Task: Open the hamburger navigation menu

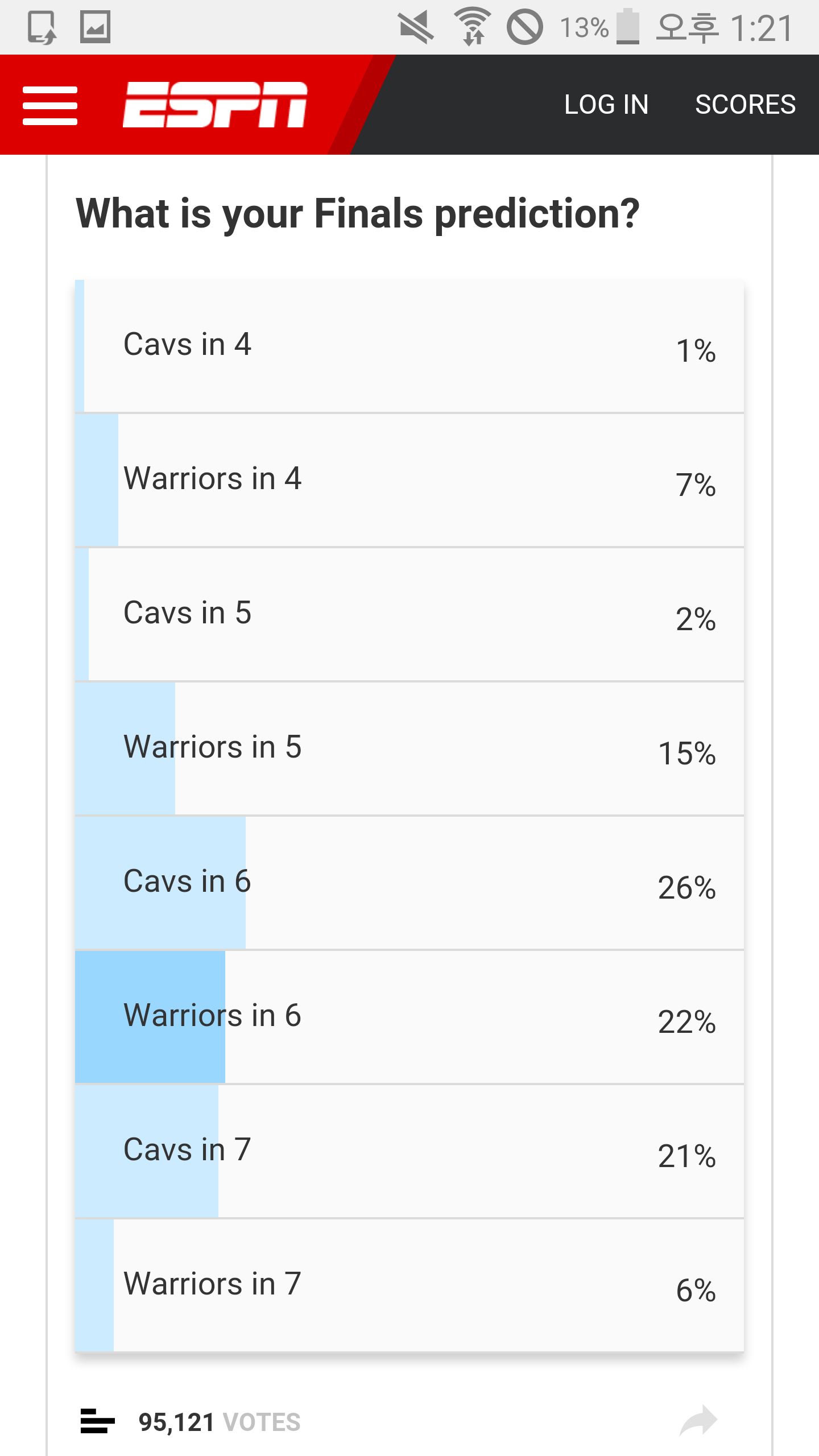Action: 49,105
